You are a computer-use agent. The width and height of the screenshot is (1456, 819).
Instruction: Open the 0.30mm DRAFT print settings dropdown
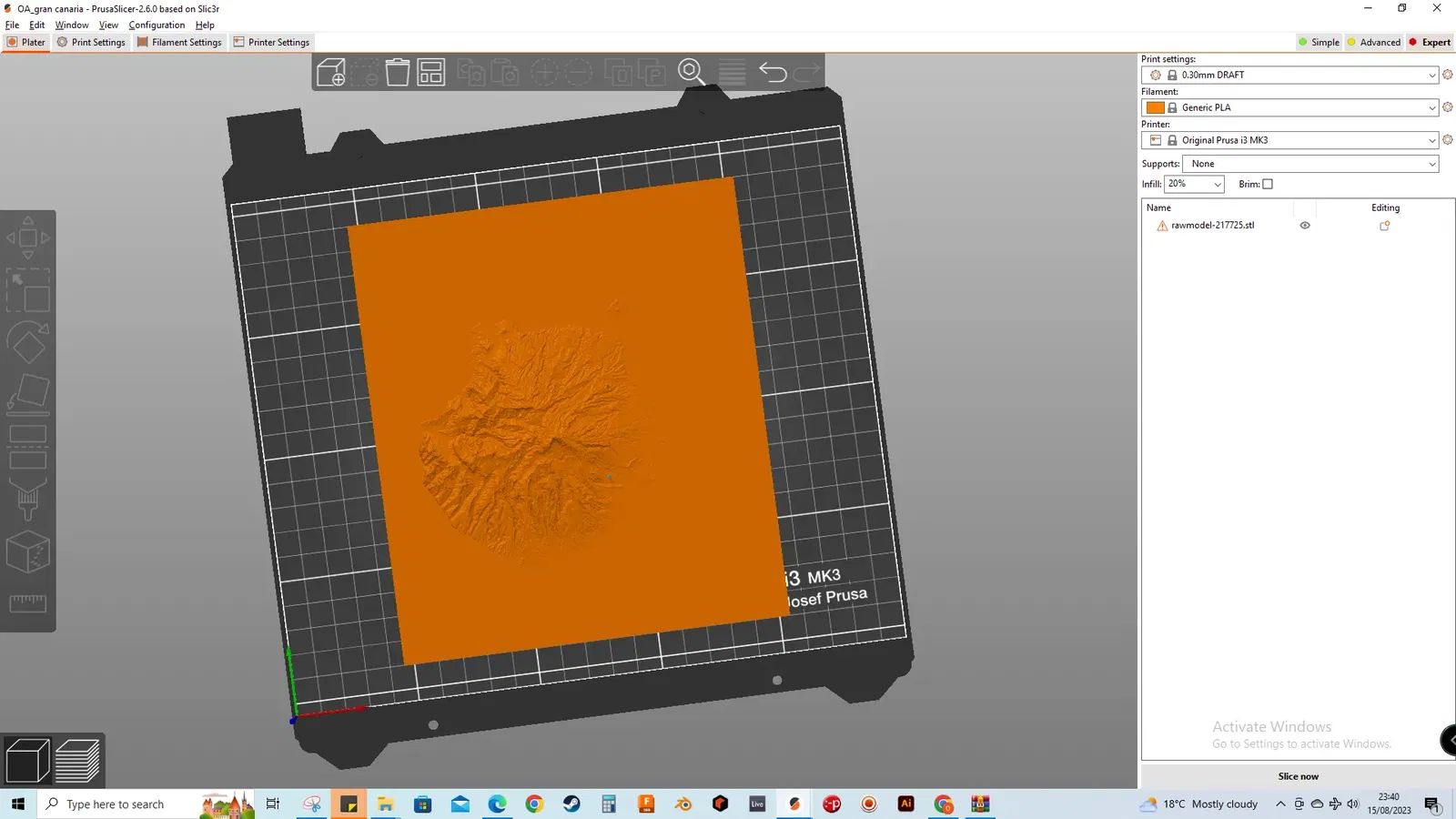click(1289, 75)
